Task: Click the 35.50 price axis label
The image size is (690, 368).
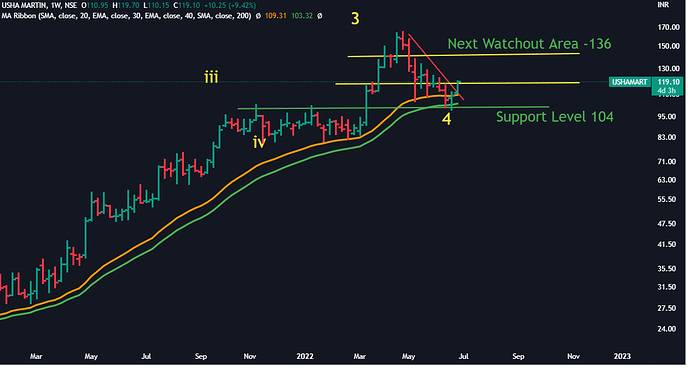Action: tap(668, 269)
